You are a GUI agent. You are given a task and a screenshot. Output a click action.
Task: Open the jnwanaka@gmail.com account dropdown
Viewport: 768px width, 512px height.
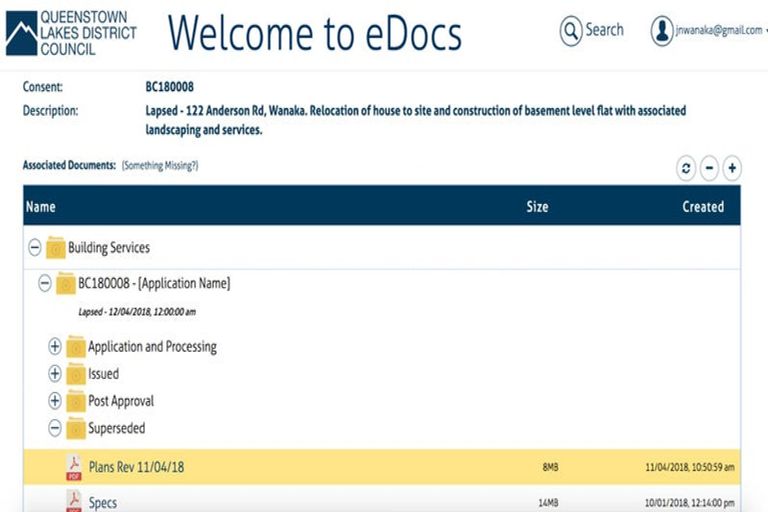(718, 31)
